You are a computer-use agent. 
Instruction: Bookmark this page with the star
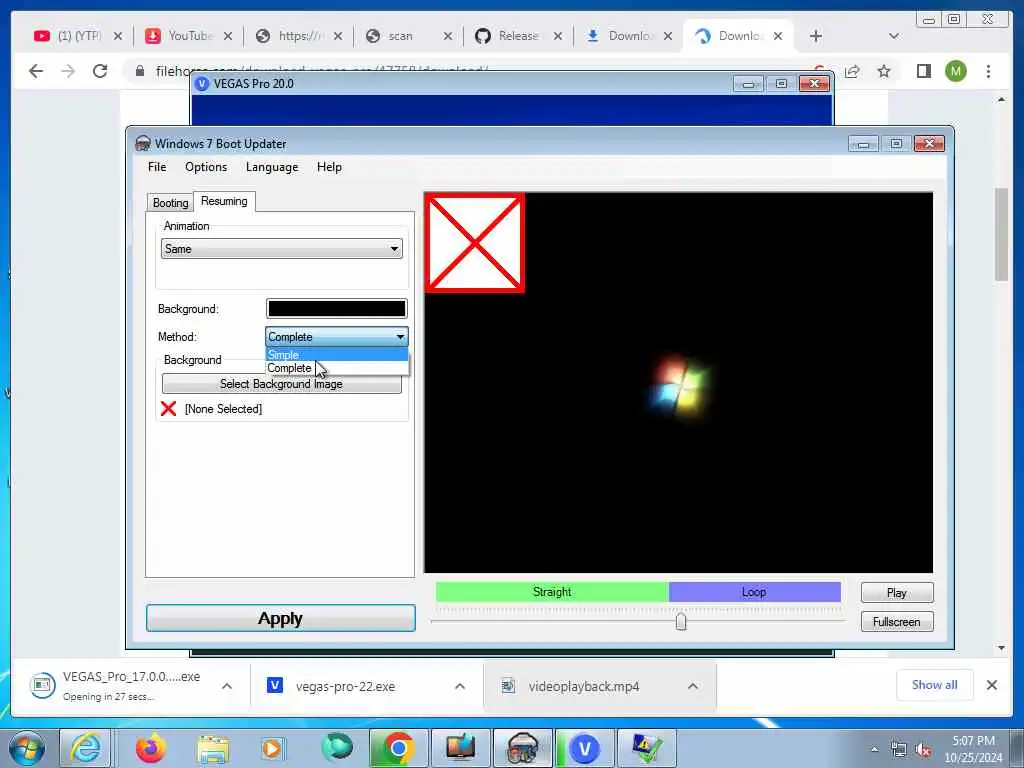[884, 71]
